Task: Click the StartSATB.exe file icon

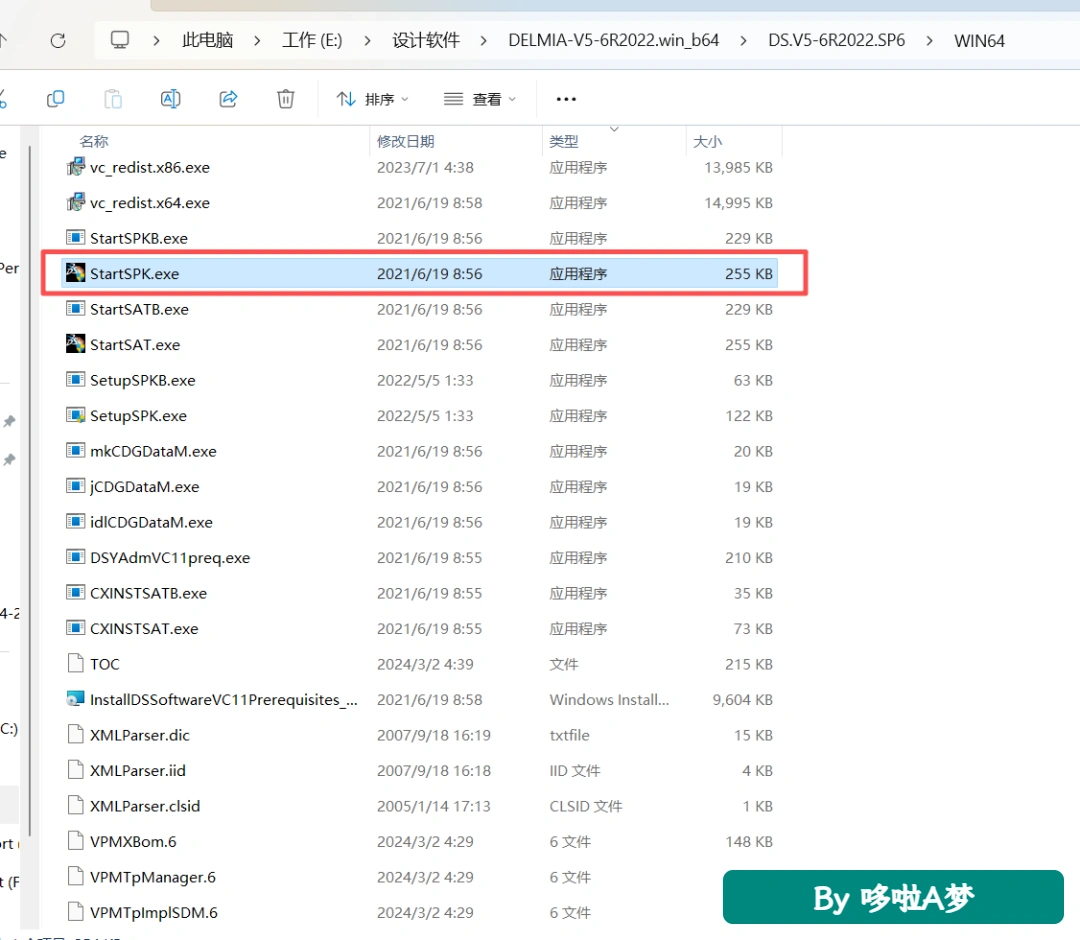Action: (76, 309)
